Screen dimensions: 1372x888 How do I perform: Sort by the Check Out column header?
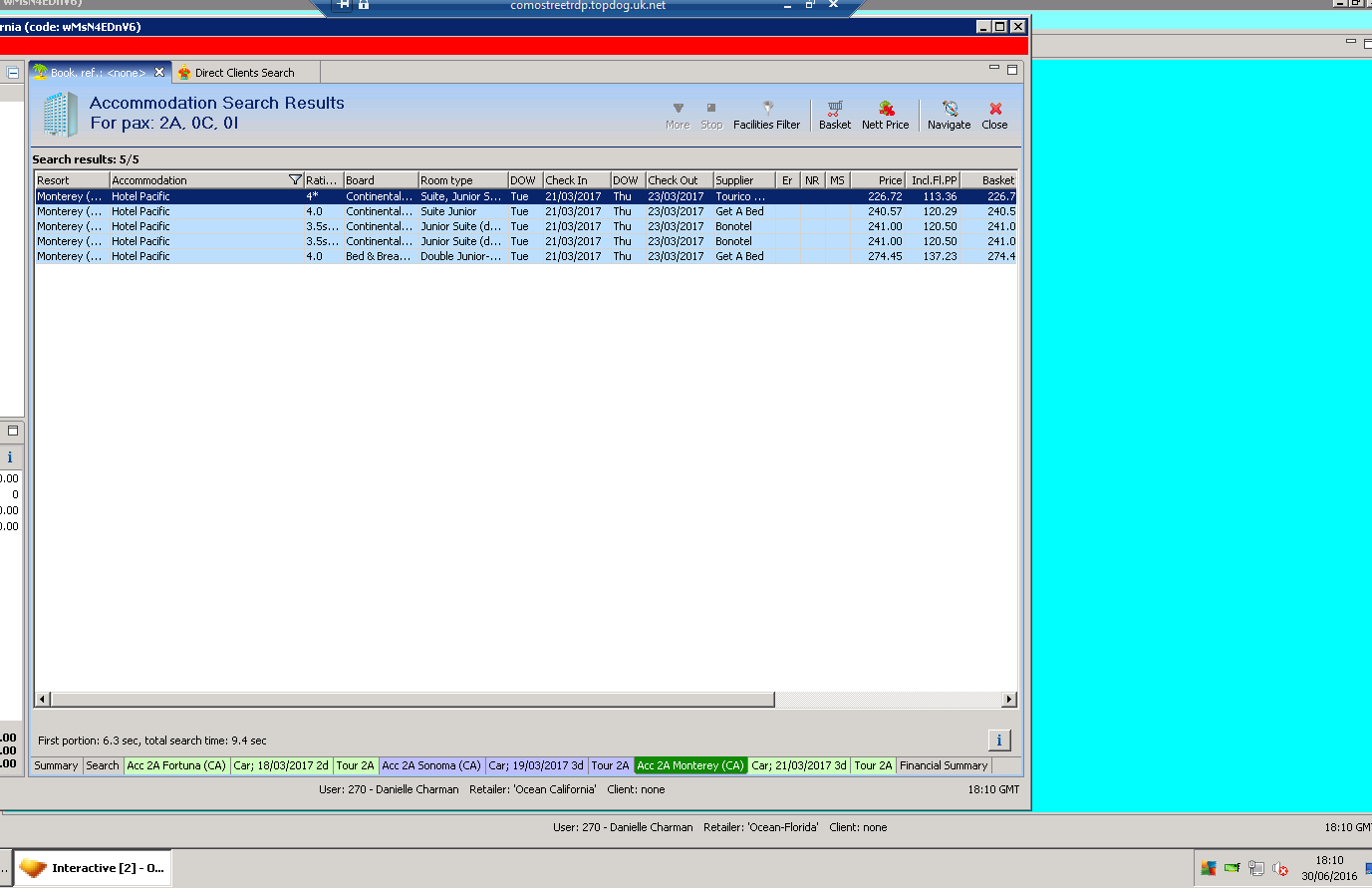[x=680, y=180]
